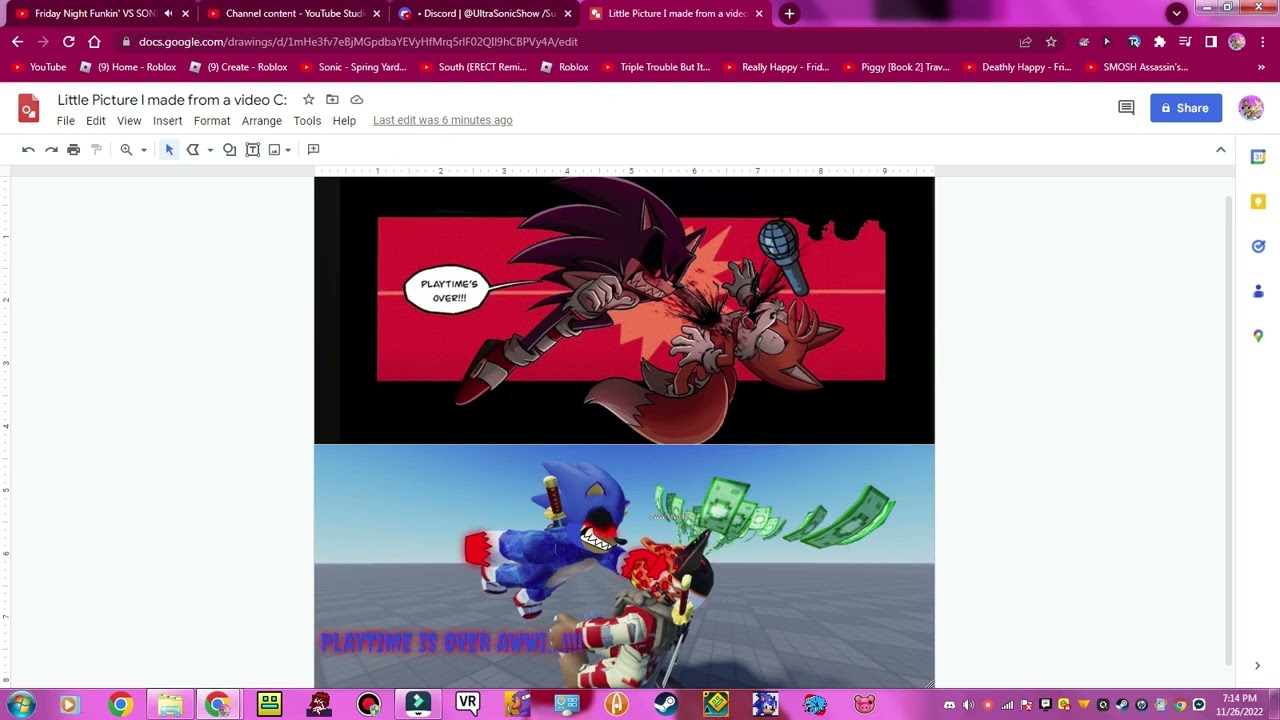Click the blue Share button
Screen dimensions: 1280x720
coord(1186,108)
